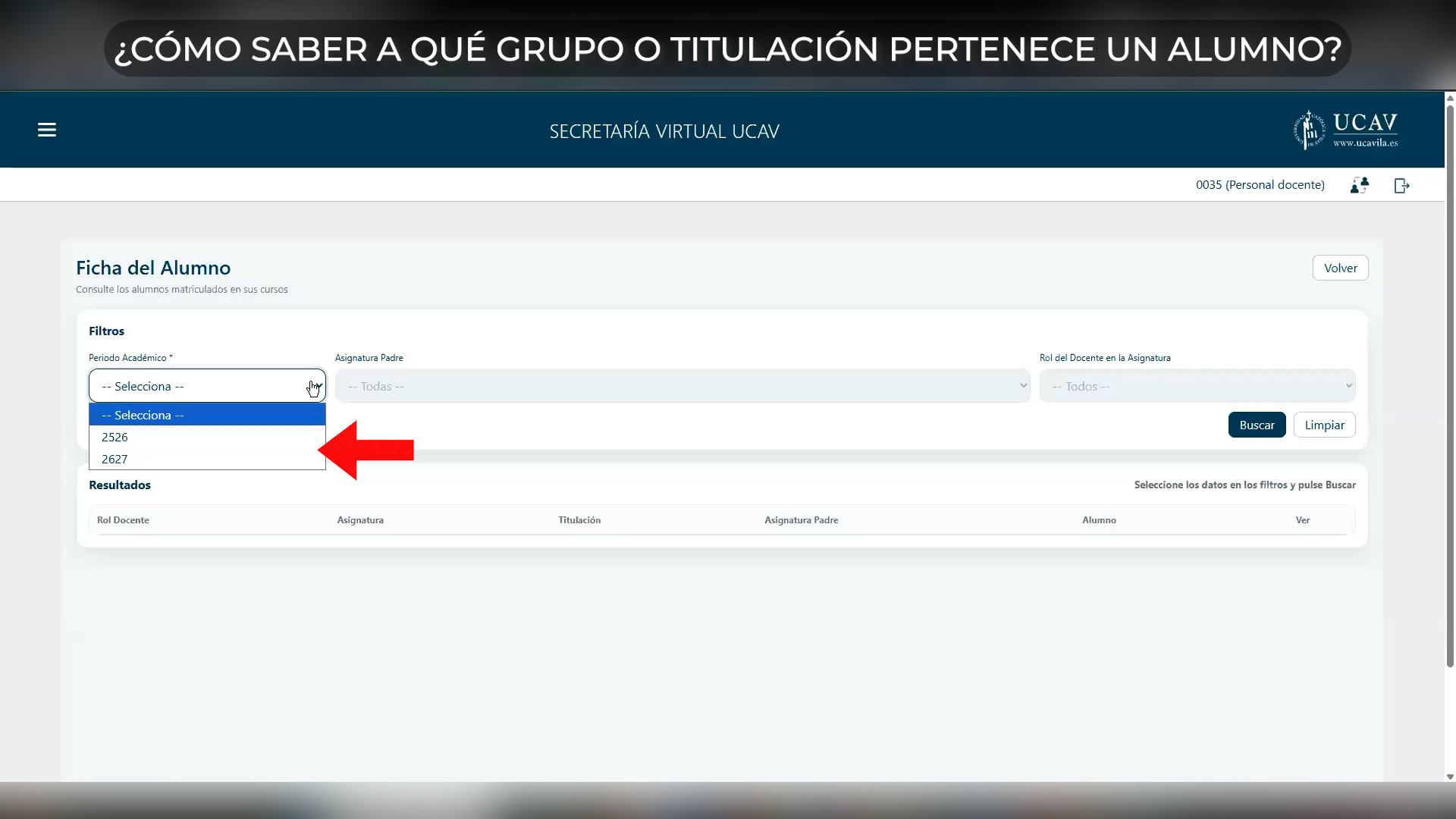Click the Limpiar button
Viewport: 1456px width, 819px height.
point(1324,425)
